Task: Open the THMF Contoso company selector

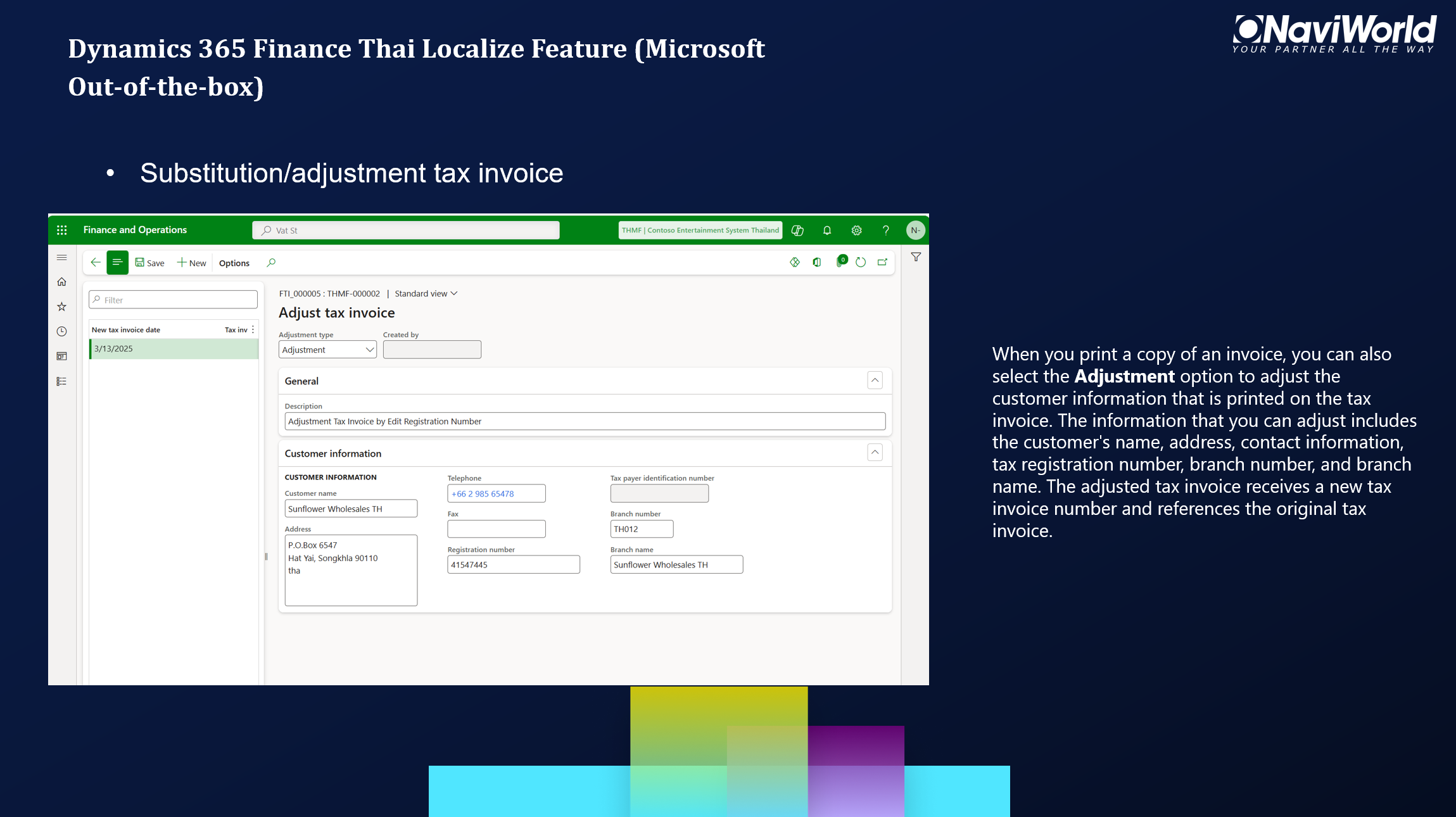Action: [700, 231]
